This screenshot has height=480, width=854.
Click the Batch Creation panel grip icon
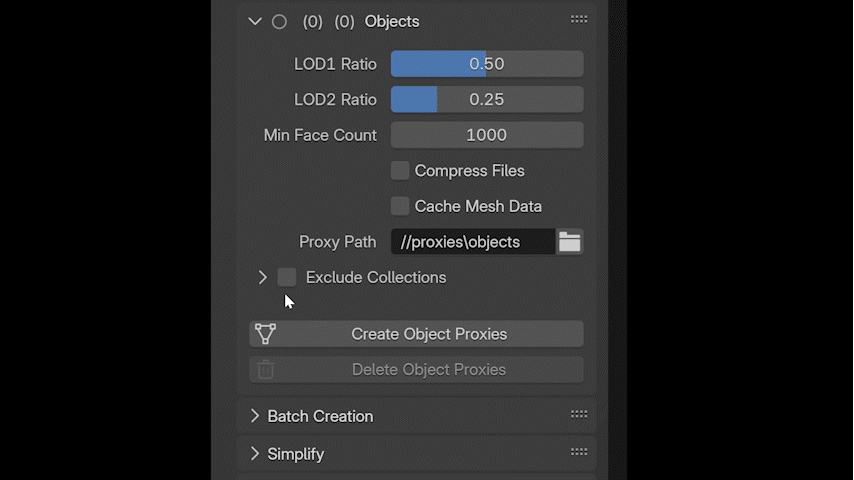coord(579,415)
